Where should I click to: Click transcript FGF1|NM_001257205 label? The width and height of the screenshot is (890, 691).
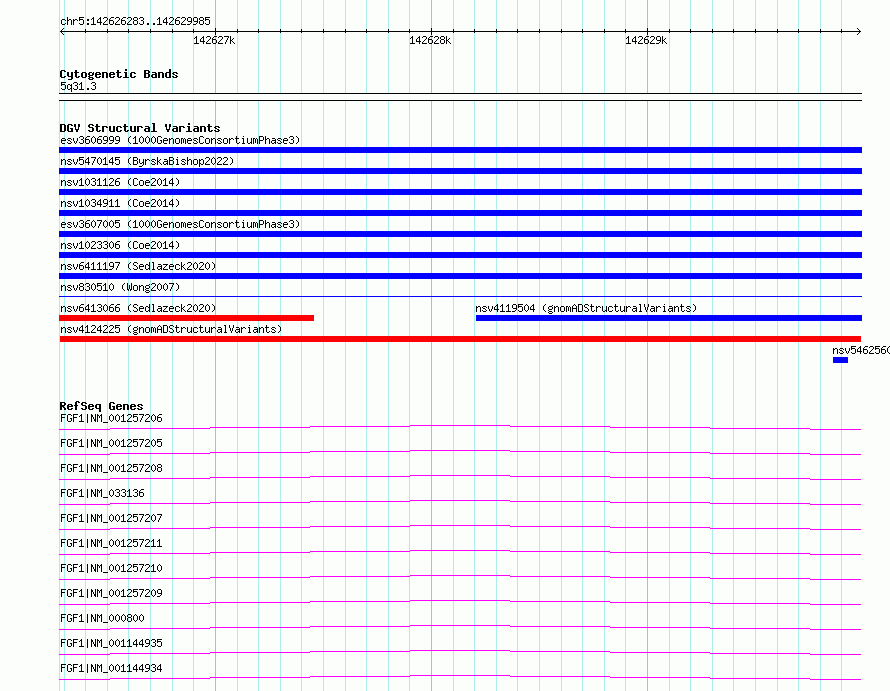point(111,443)
